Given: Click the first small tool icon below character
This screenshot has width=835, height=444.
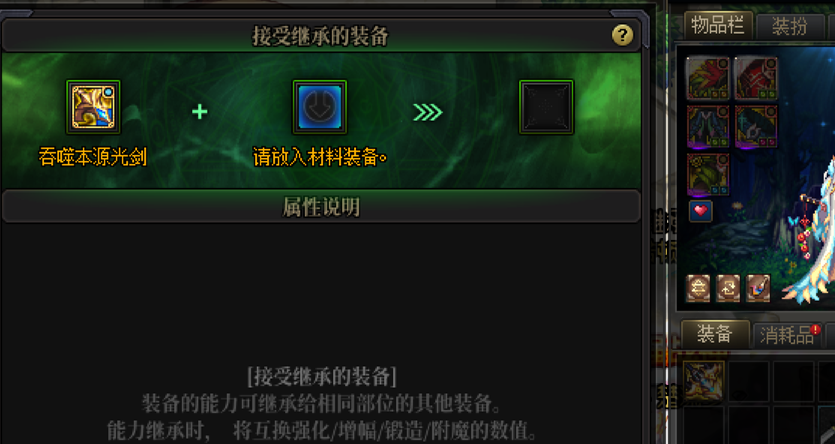Looking at the screenshot, I should (698, 288).
